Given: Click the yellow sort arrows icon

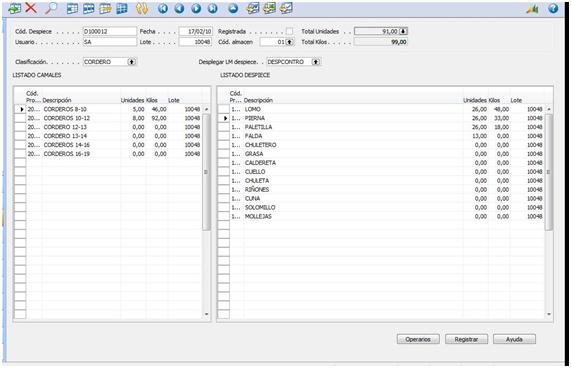Looking at the screenshot, I should pyautogui.click(x=142, y=8).
